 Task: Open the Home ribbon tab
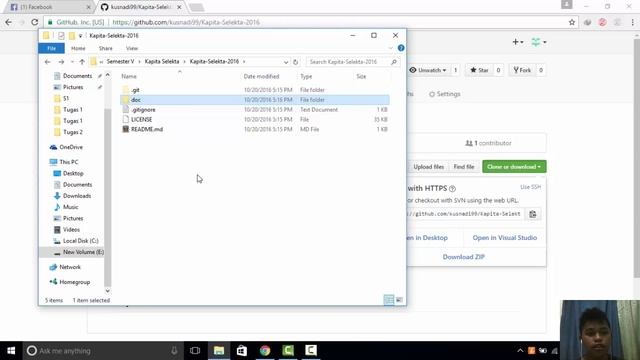78,48
